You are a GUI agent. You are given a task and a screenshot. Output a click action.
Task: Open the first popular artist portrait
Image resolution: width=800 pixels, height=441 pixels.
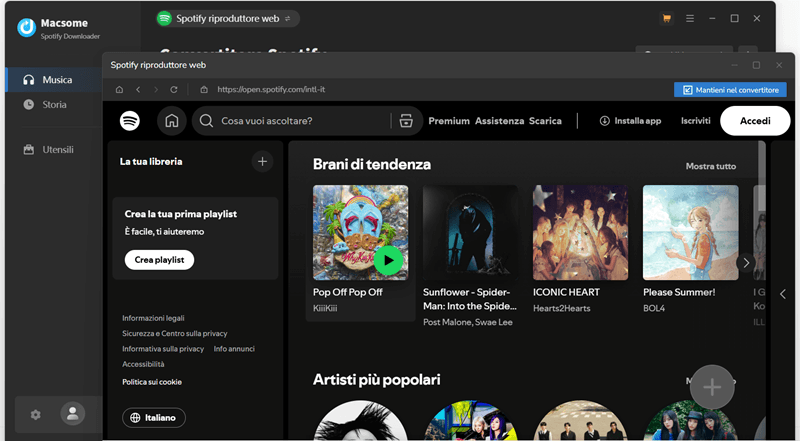tap(360, 421)
